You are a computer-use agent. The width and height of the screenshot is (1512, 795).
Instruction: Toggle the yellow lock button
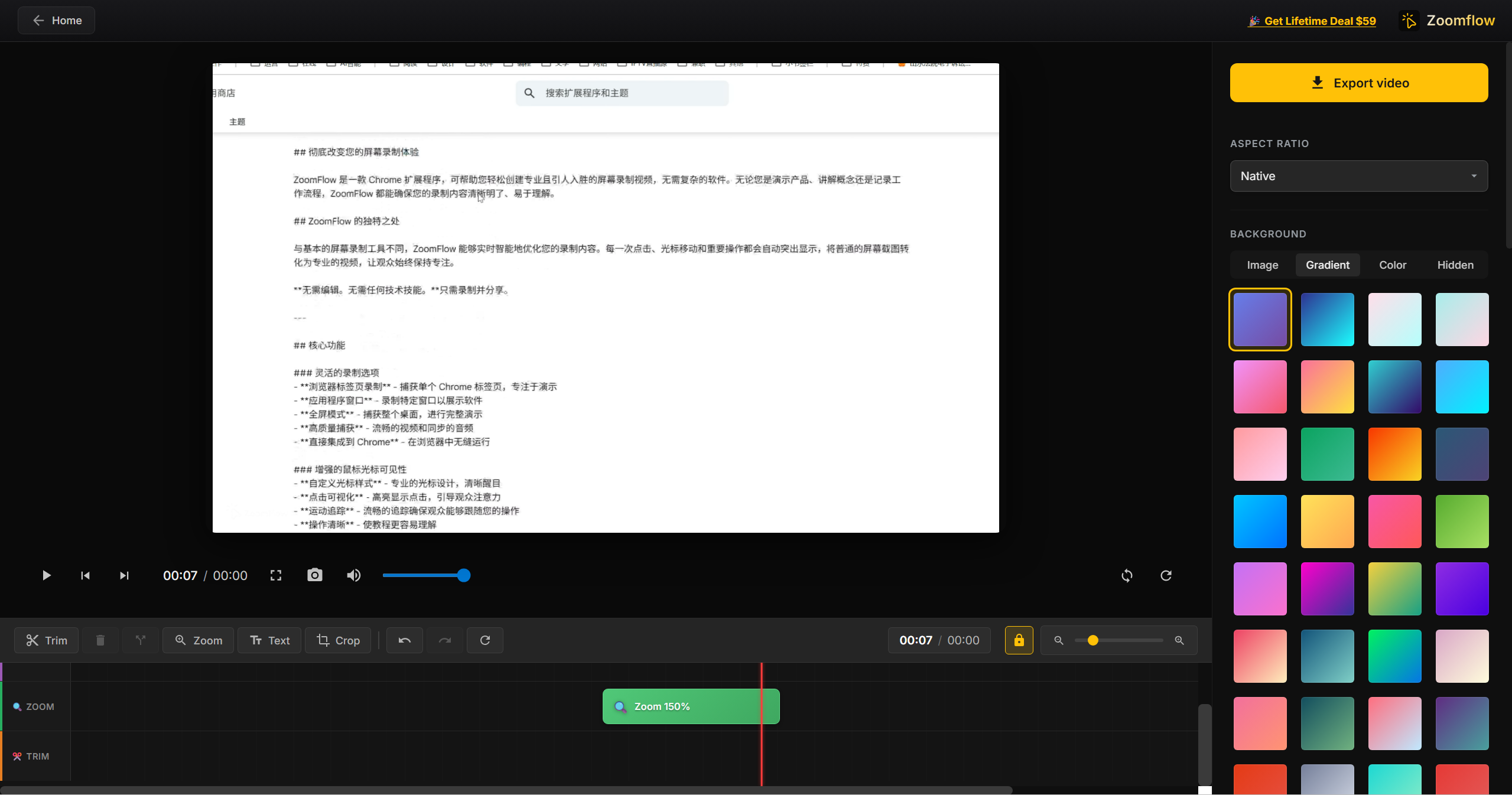point(1019,640)
